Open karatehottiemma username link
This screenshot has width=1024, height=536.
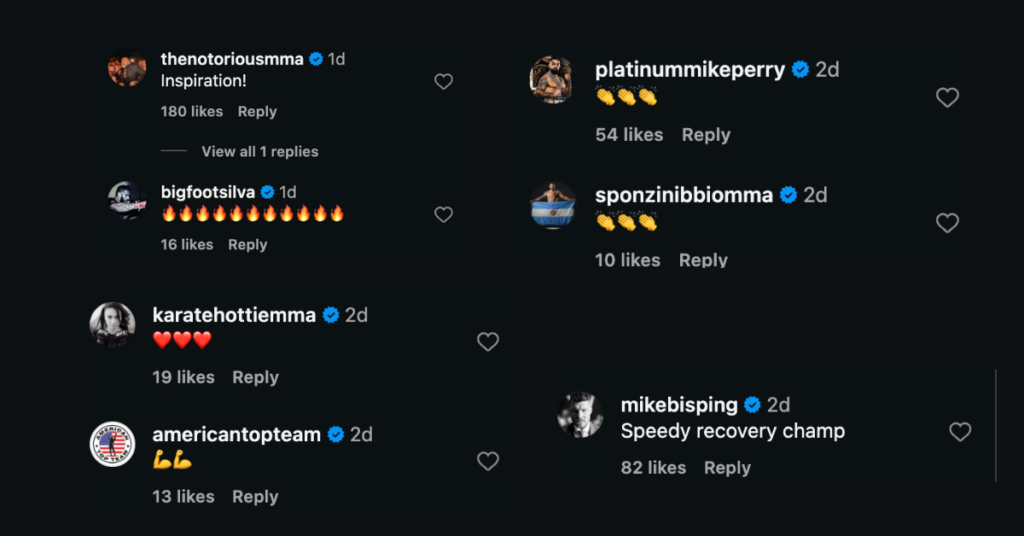(x=234, y=315)
